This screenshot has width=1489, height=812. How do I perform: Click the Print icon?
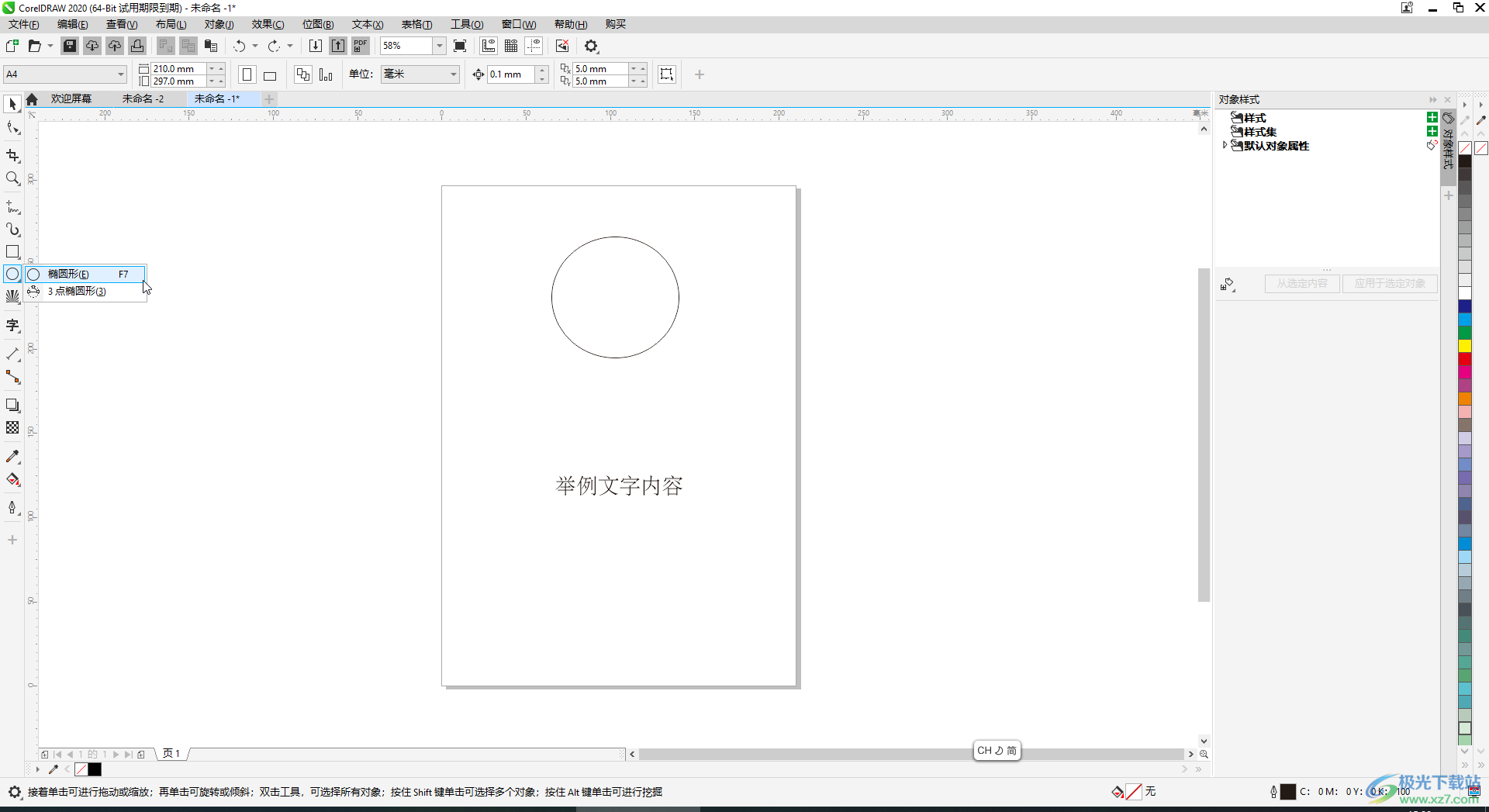click(x=137, y=46)
